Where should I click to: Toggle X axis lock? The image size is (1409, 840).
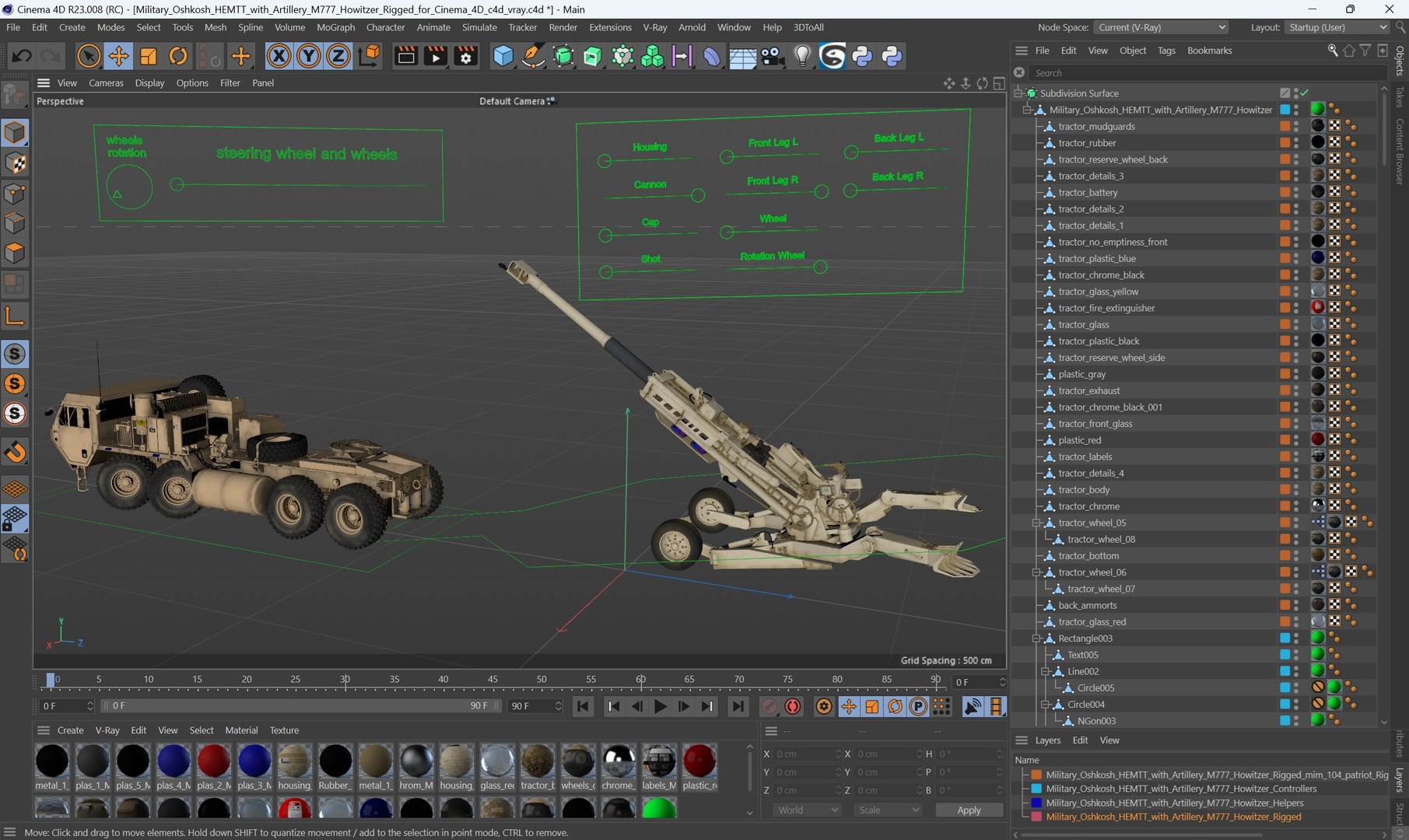tap(279, 56)
